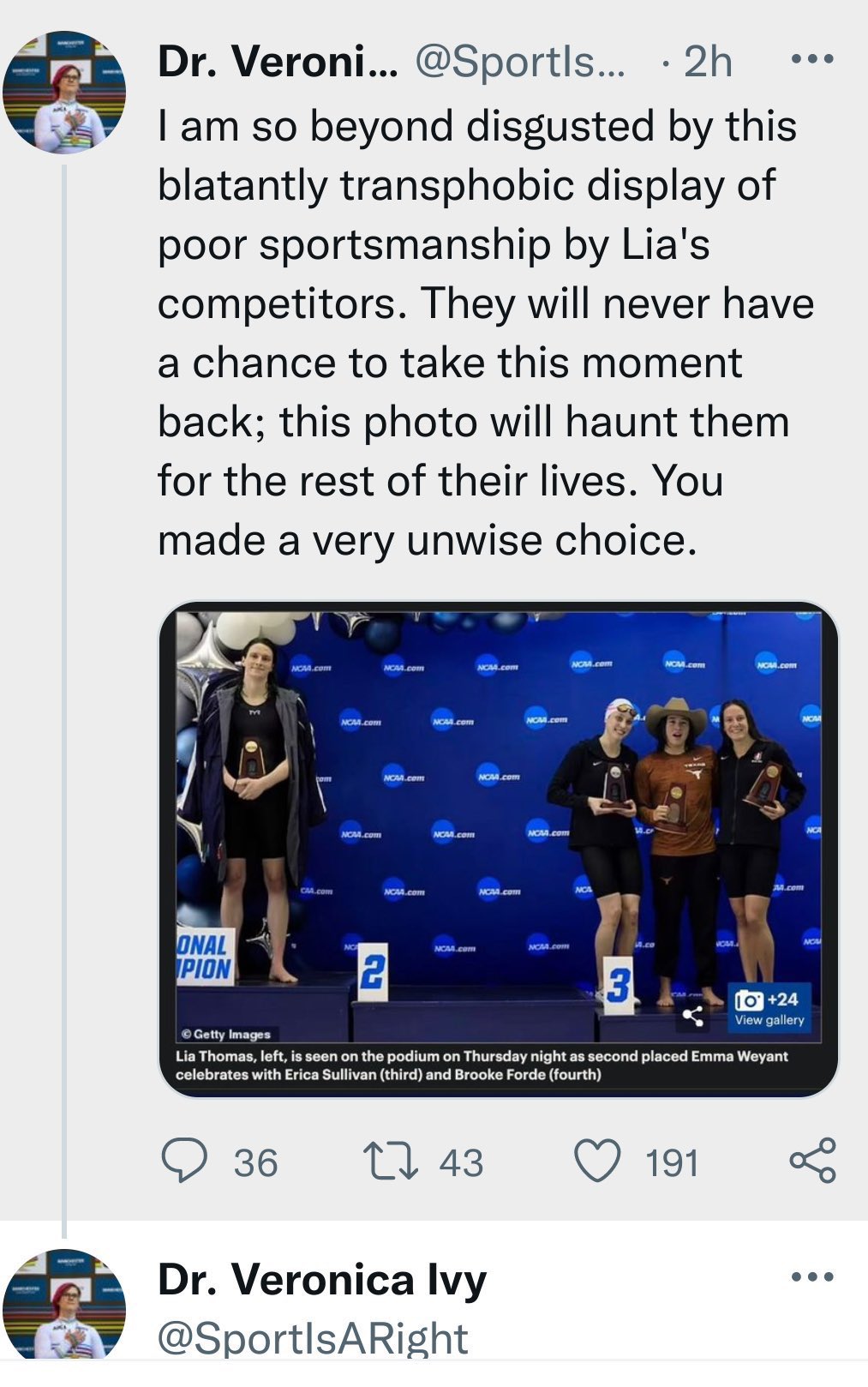Open top tweet's profile avatar
Viewport: 868px width, 1387px height.
pos(64,93)
